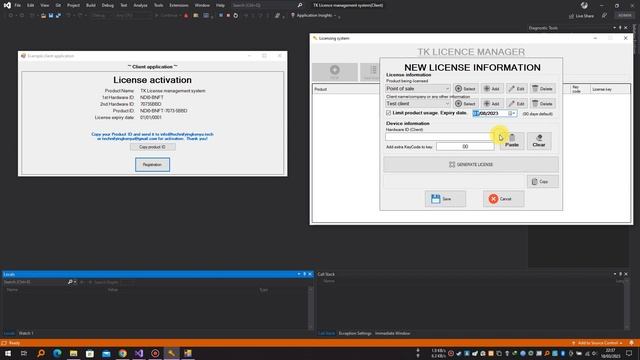The image size is (640, 360).
Task: Open the View menu in Visual Studio
Action: click(x=44, y=5)
